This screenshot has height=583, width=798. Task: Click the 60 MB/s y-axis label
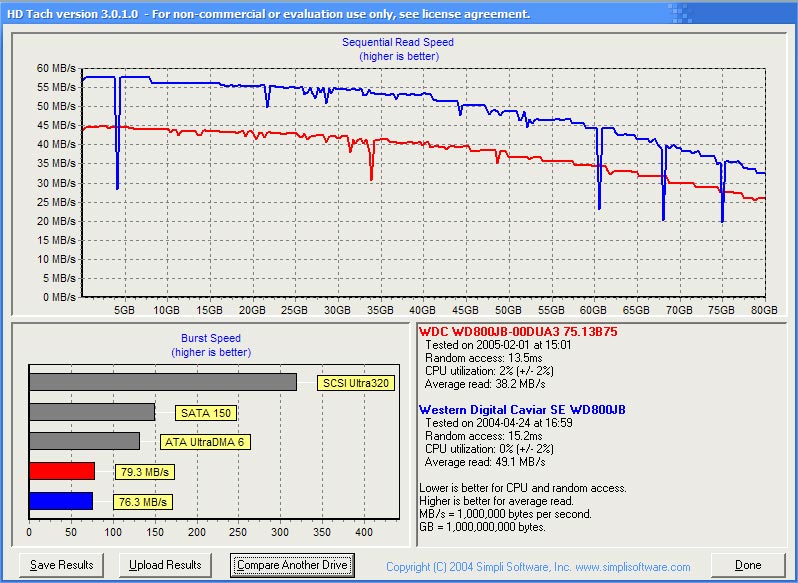(56, 68)
